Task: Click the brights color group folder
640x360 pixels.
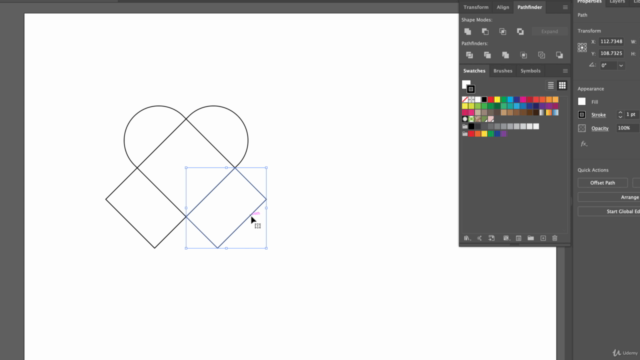Action: coord(465,134)
